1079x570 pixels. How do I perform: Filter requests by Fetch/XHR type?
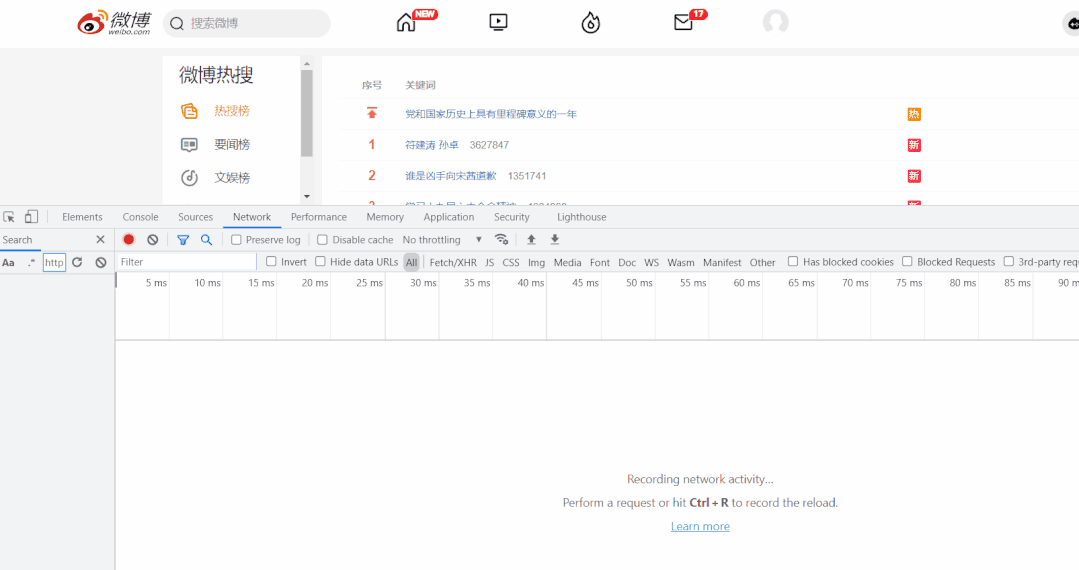453,263
